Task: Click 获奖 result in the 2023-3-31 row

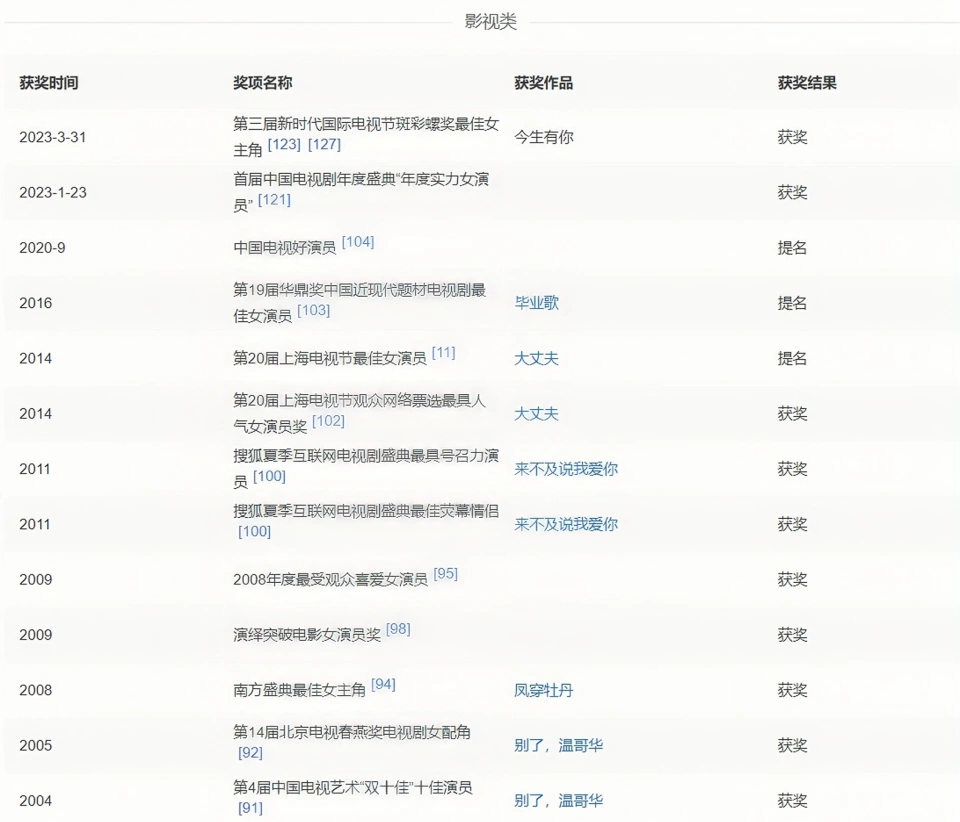Action: 792,137
